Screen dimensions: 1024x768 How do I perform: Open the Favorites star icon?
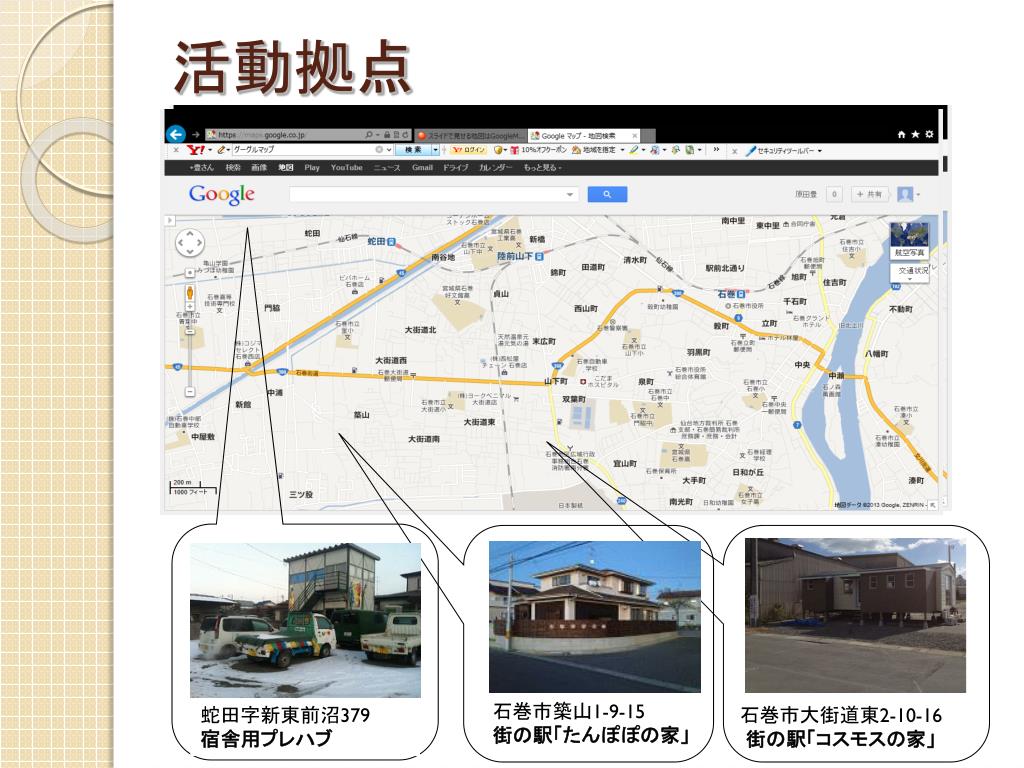915,135
